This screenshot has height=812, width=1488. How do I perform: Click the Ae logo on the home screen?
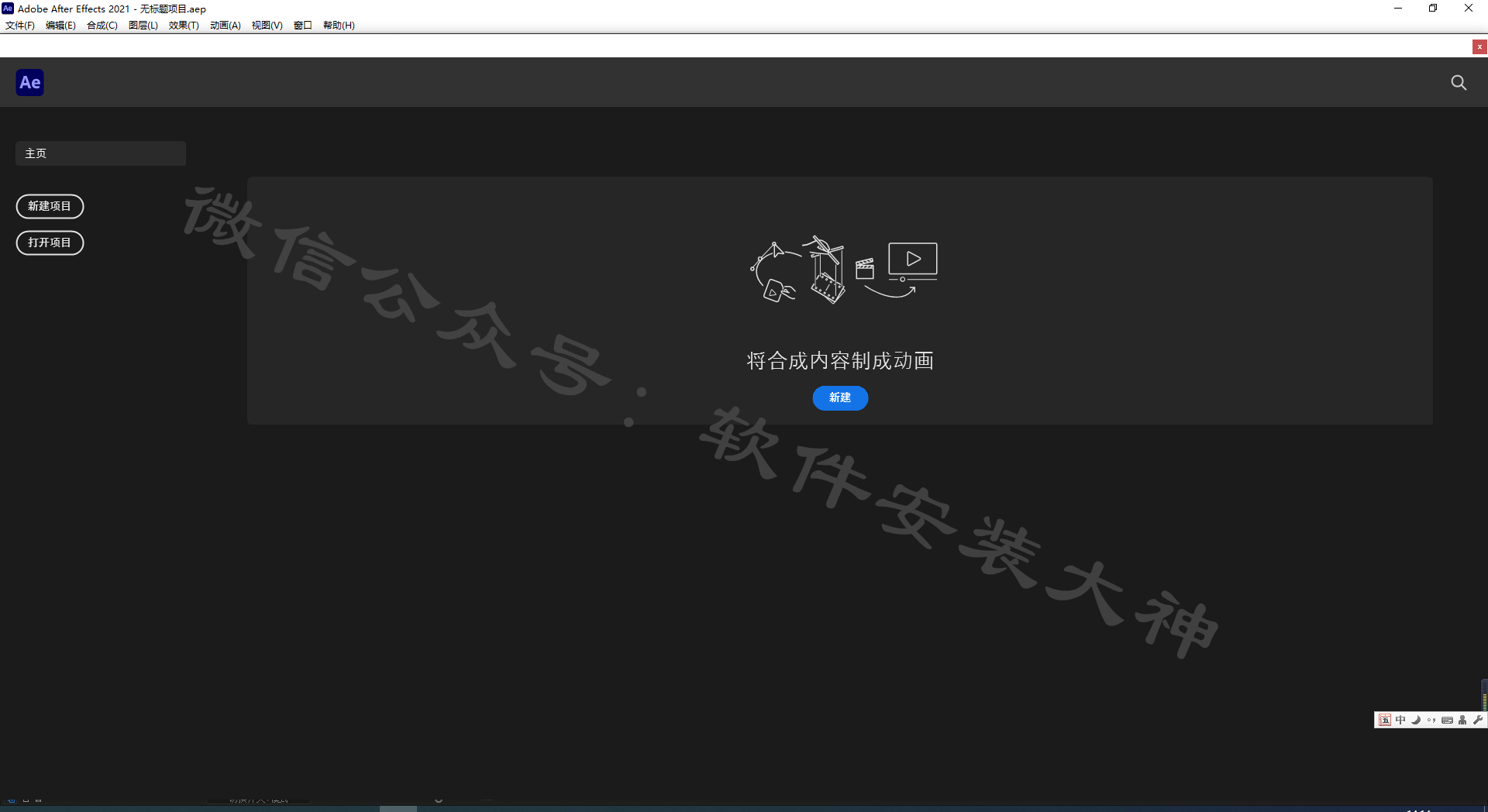(x=30, y=82)
